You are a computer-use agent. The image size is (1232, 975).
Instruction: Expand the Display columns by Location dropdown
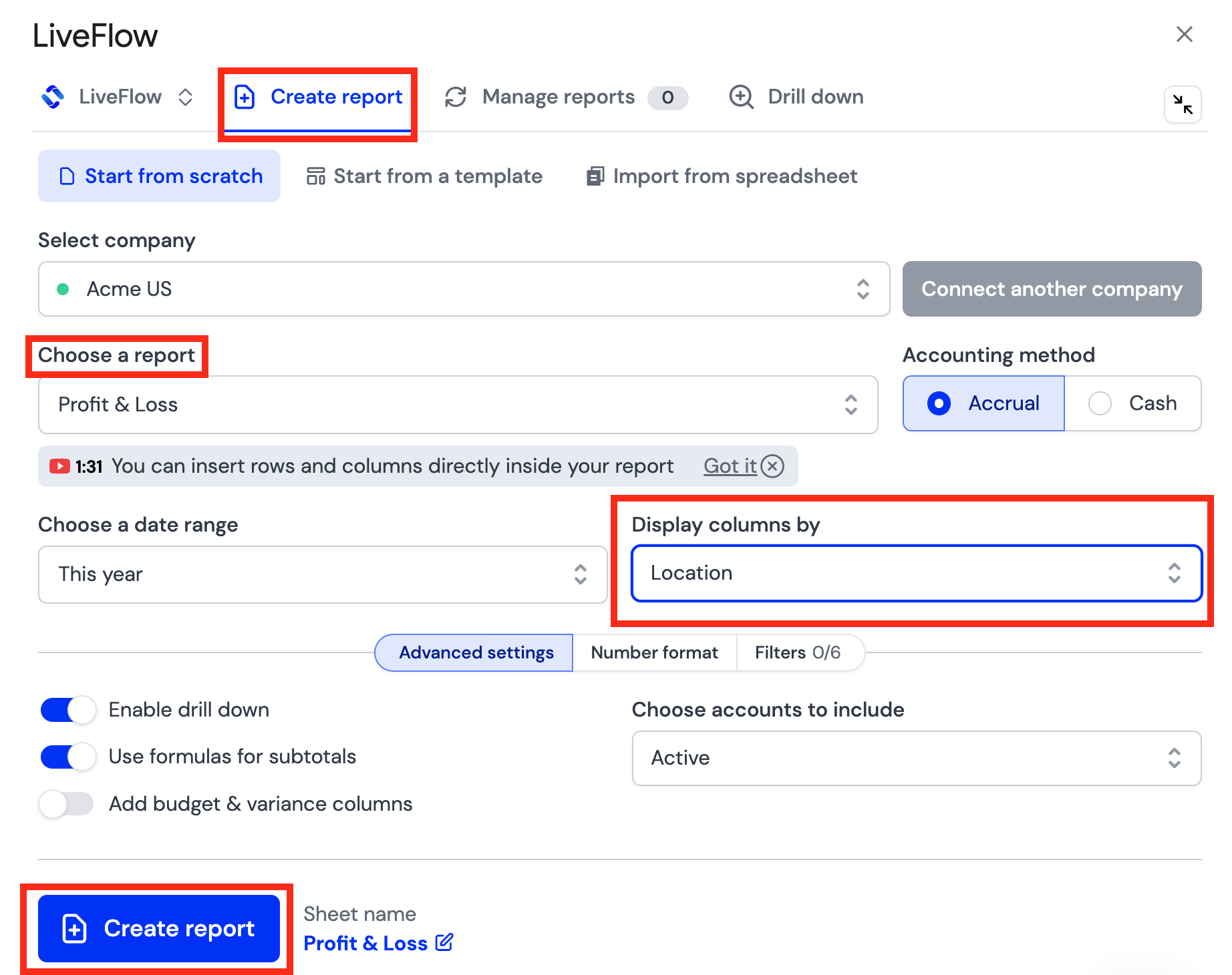(917, 574)
